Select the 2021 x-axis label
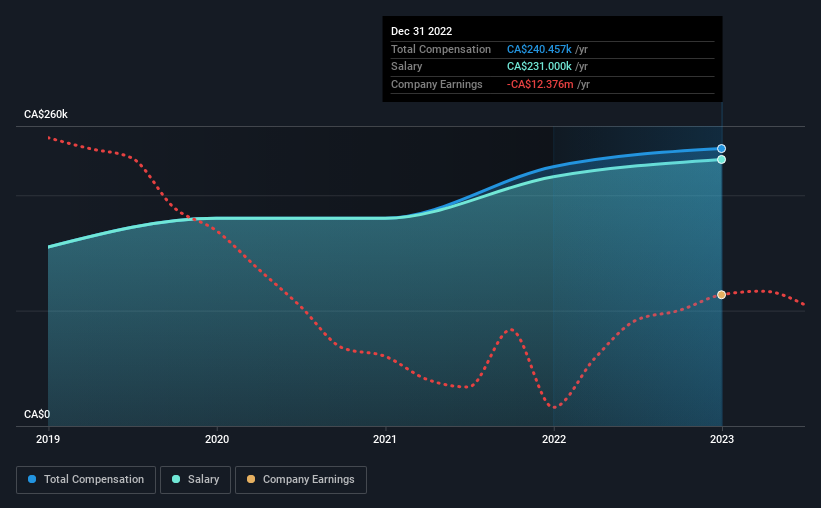 pyautogui.click(x=385, y=439)
